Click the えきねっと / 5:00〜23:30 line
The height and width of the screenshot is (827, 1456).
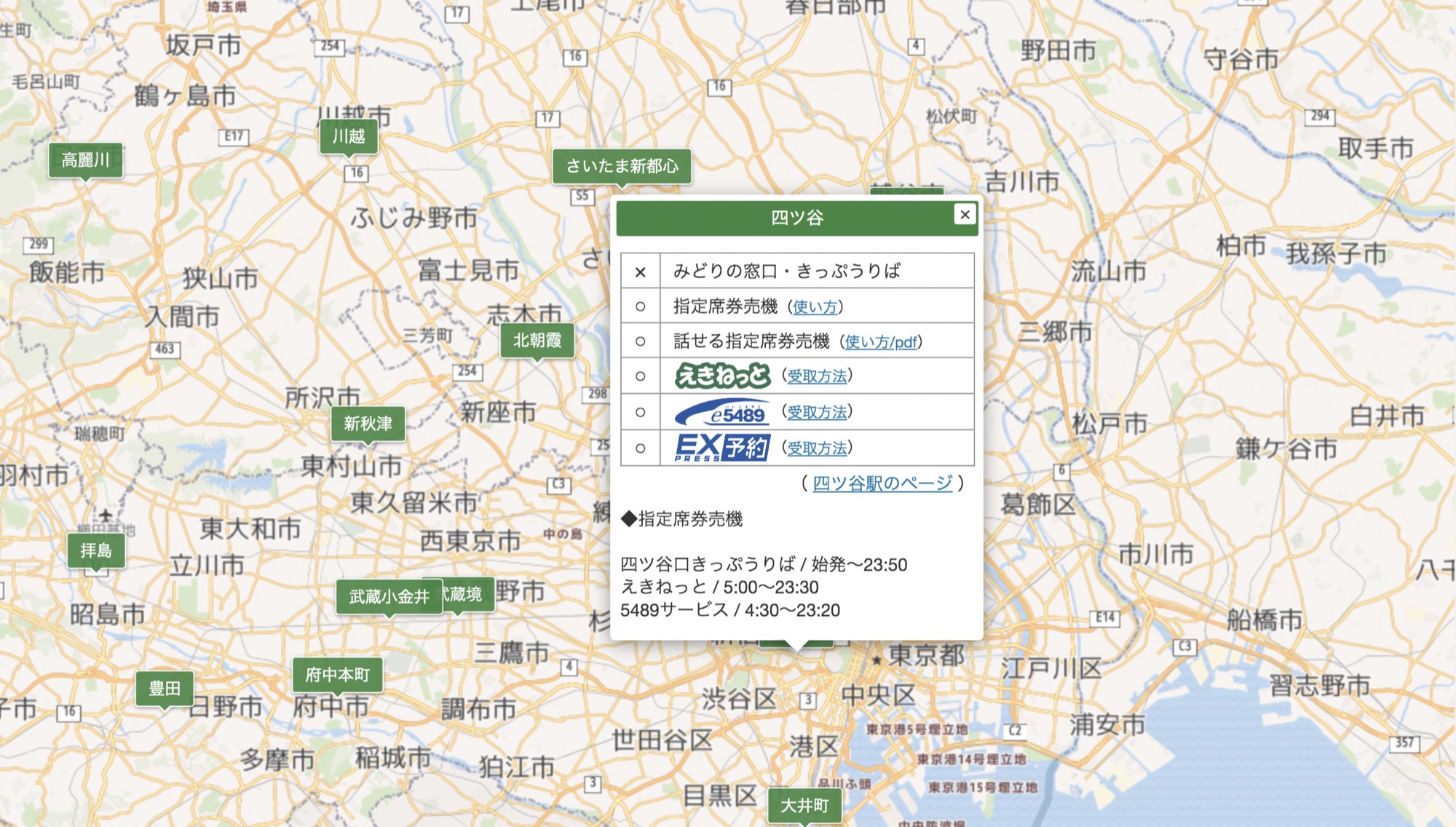pos(719,587)
